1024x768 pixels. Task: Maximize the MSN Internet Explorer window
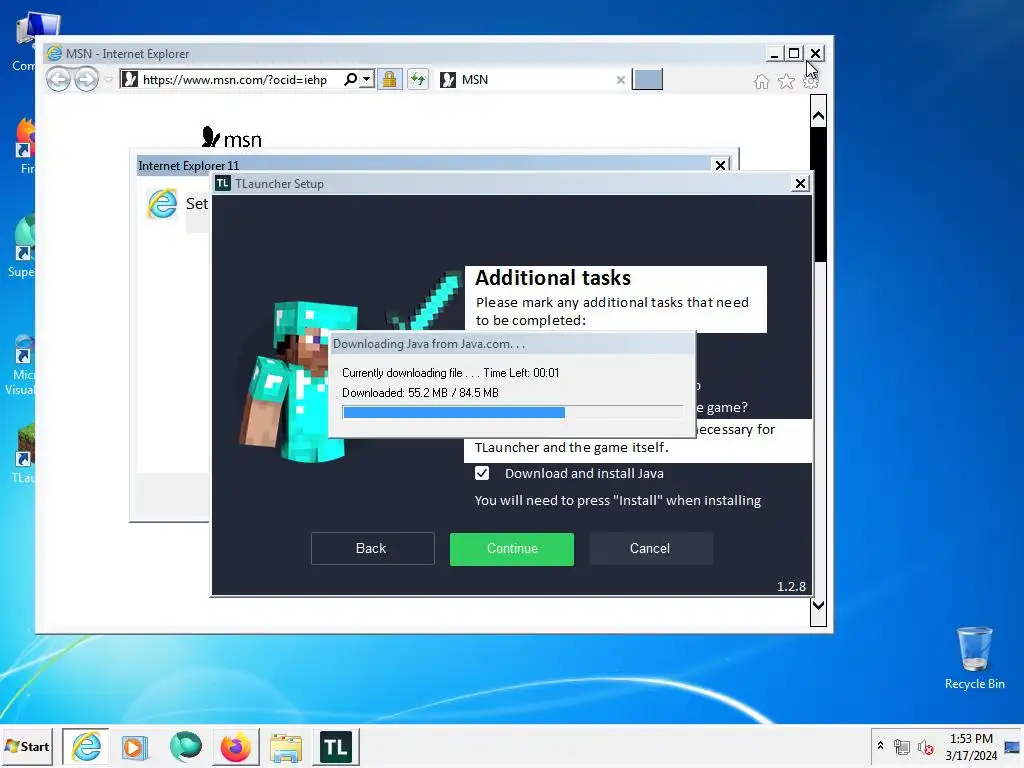(794, 54)
